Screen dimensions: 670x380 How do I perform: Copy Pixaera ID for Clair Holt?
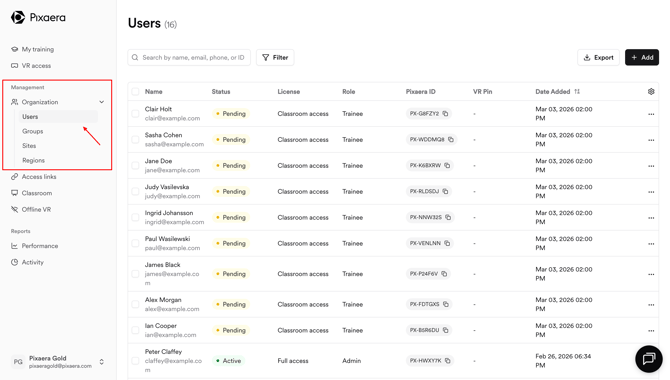tap(445, 114)
